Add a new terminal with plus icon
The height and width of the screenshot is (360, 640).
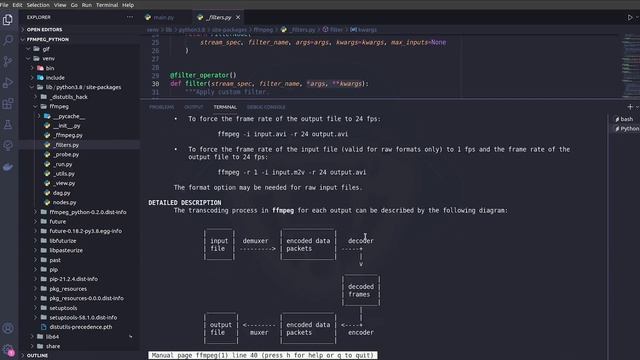pos(630,107)
